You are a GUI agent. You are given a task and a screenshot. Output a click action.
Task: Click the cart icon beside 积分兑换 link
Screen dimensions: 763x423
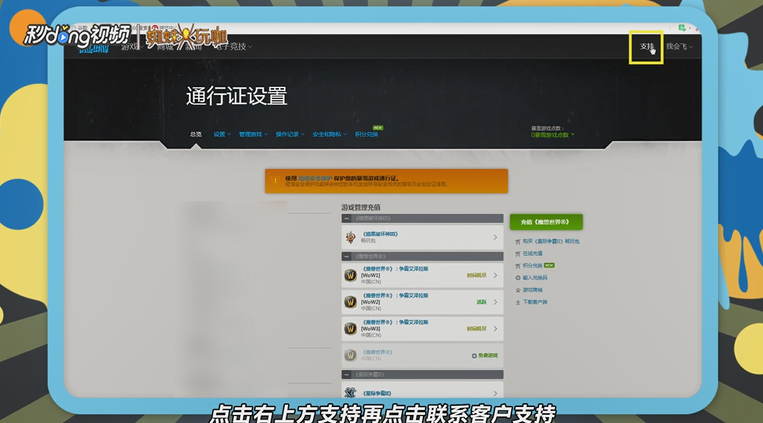[518, 266]
